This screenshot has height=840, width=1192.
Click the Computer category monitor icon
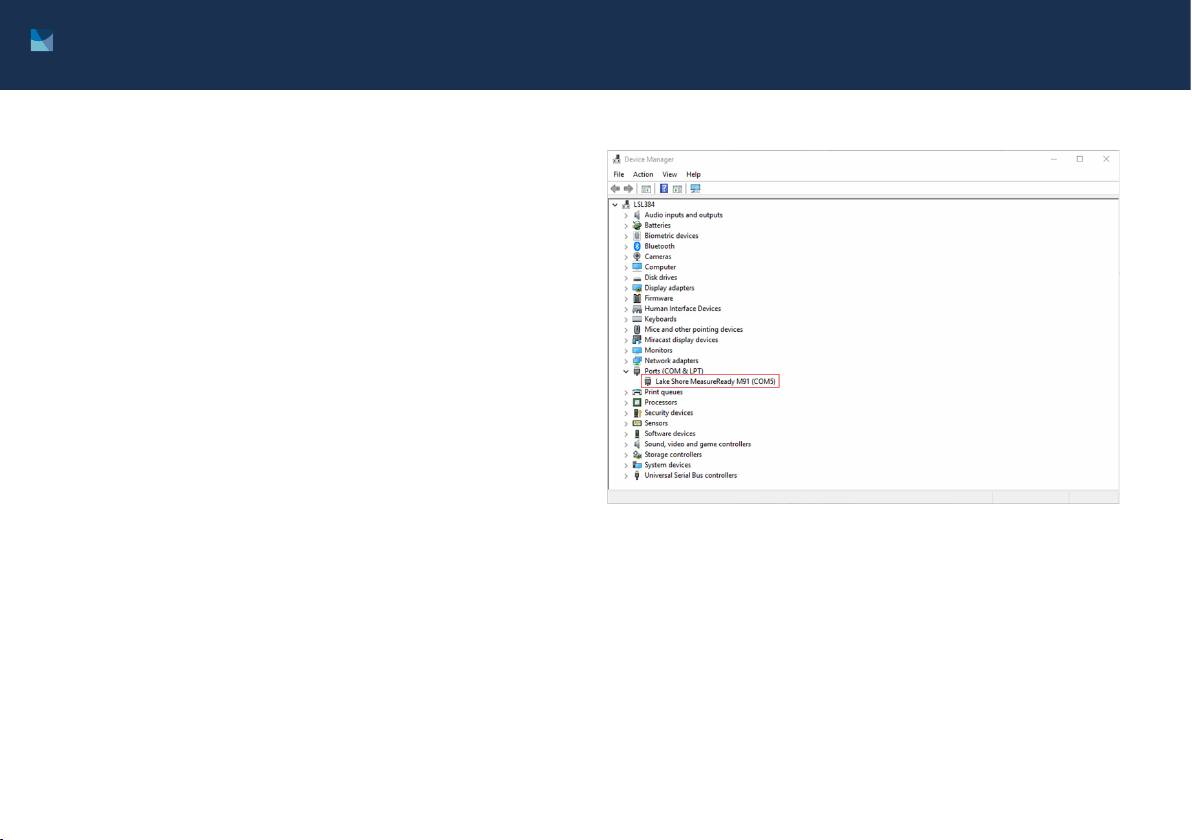637,268
